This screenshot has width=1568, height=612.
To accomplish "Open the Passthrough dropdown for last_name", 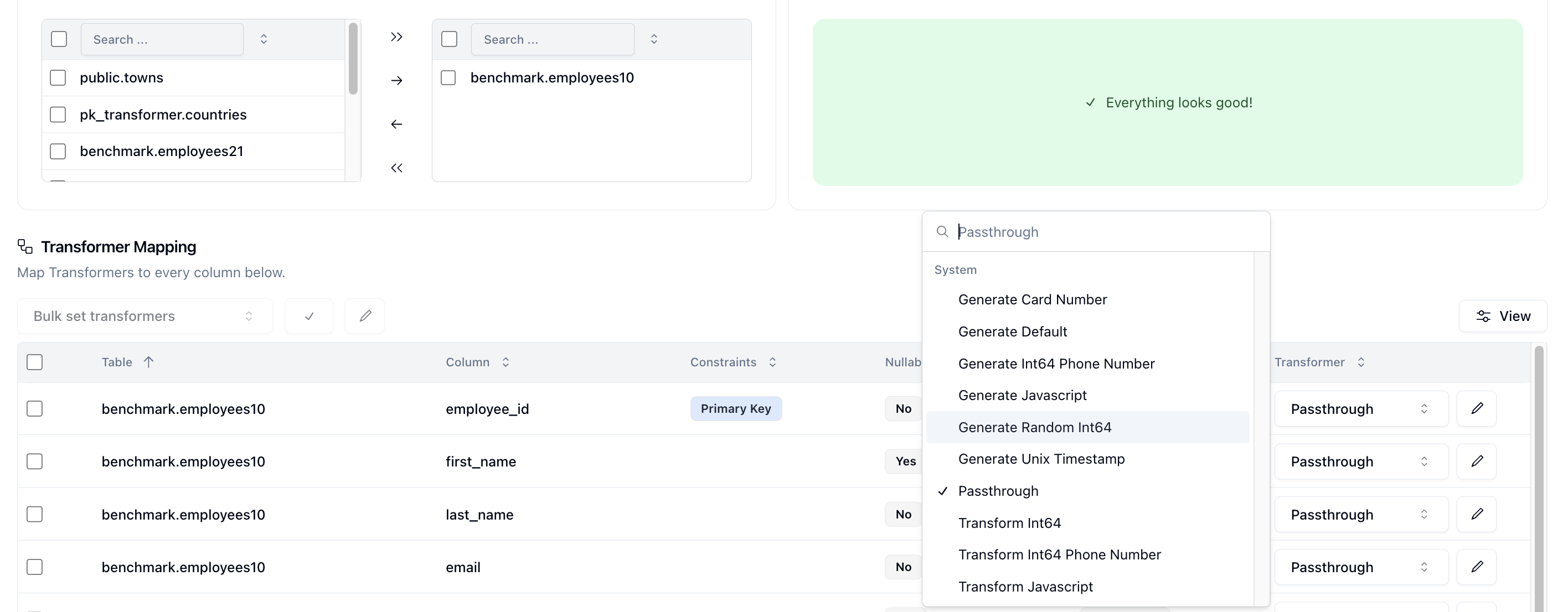I will (1361, 514).
